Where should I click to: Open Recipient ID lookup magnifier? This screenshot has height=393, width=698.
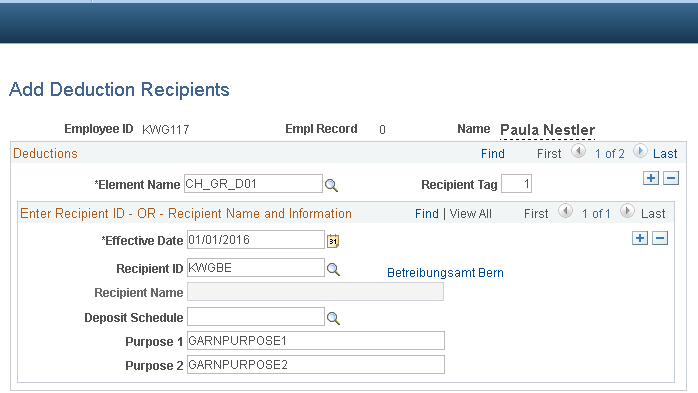click(x=333, y=269)
